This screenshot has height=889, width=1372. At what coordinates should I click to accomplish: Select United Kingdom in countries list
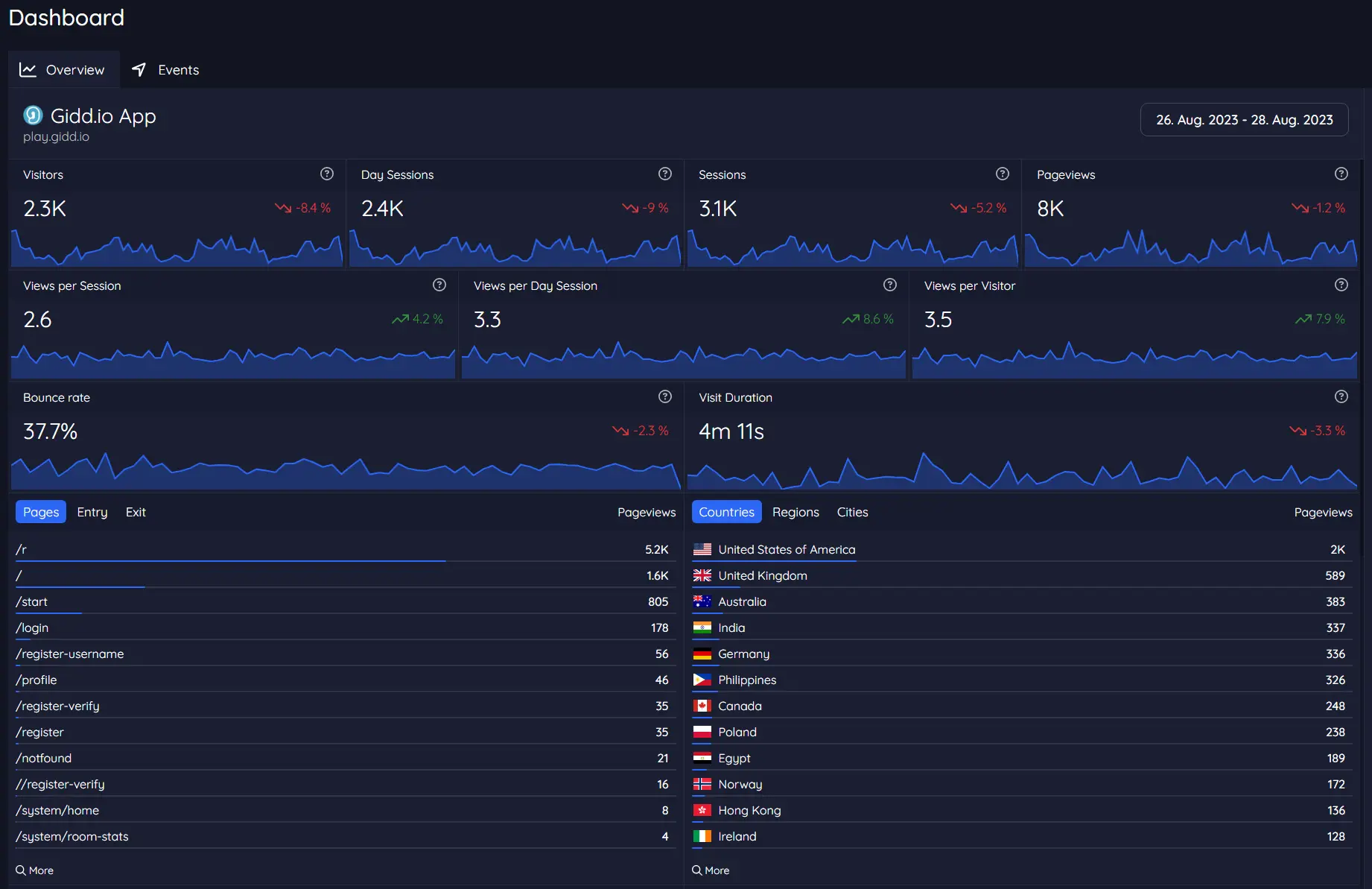(762, 575)
